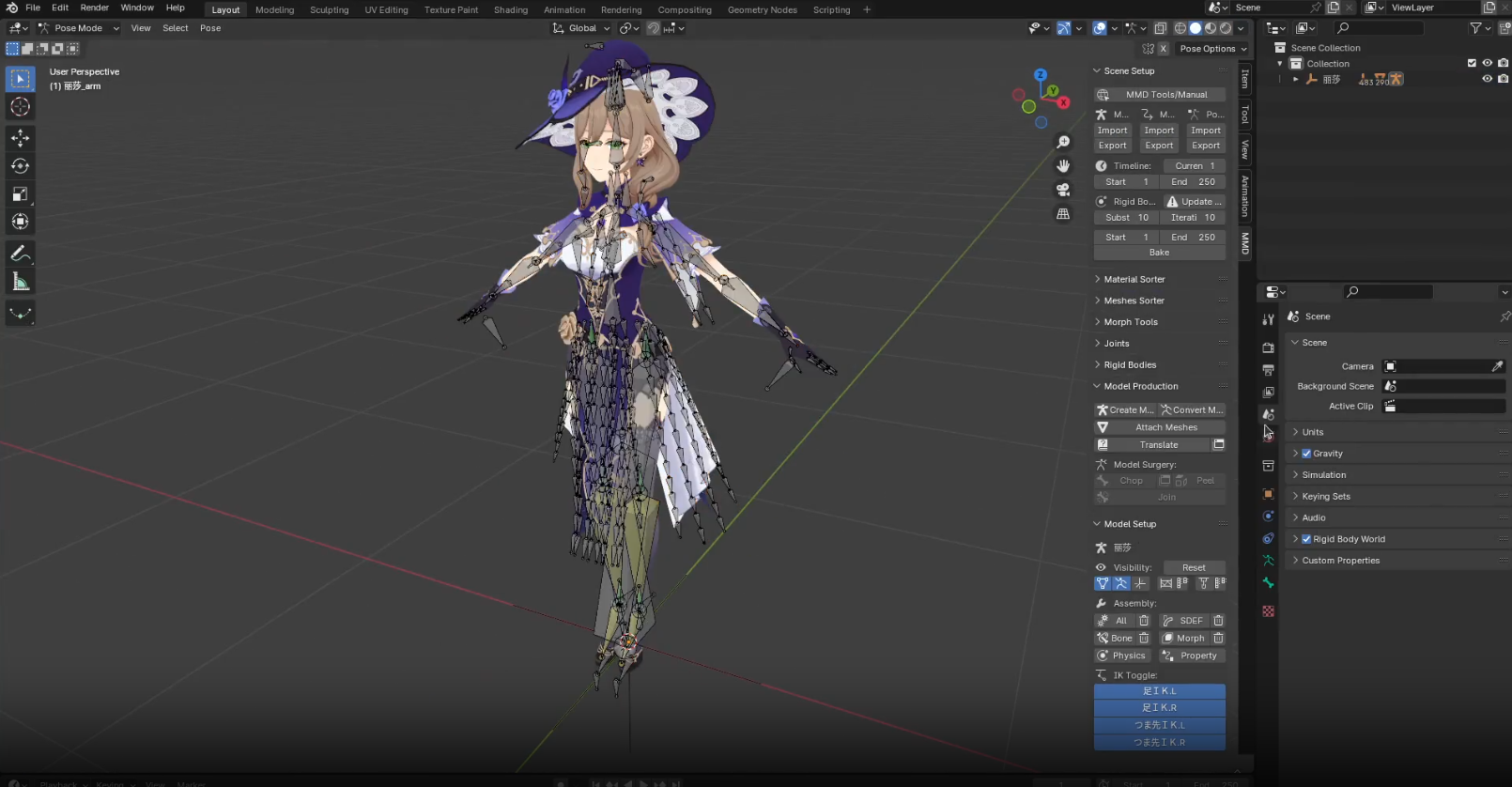This screenshot has height=787, width=1512.
Task: Toggle the camera view icon
Action: 1063,190
